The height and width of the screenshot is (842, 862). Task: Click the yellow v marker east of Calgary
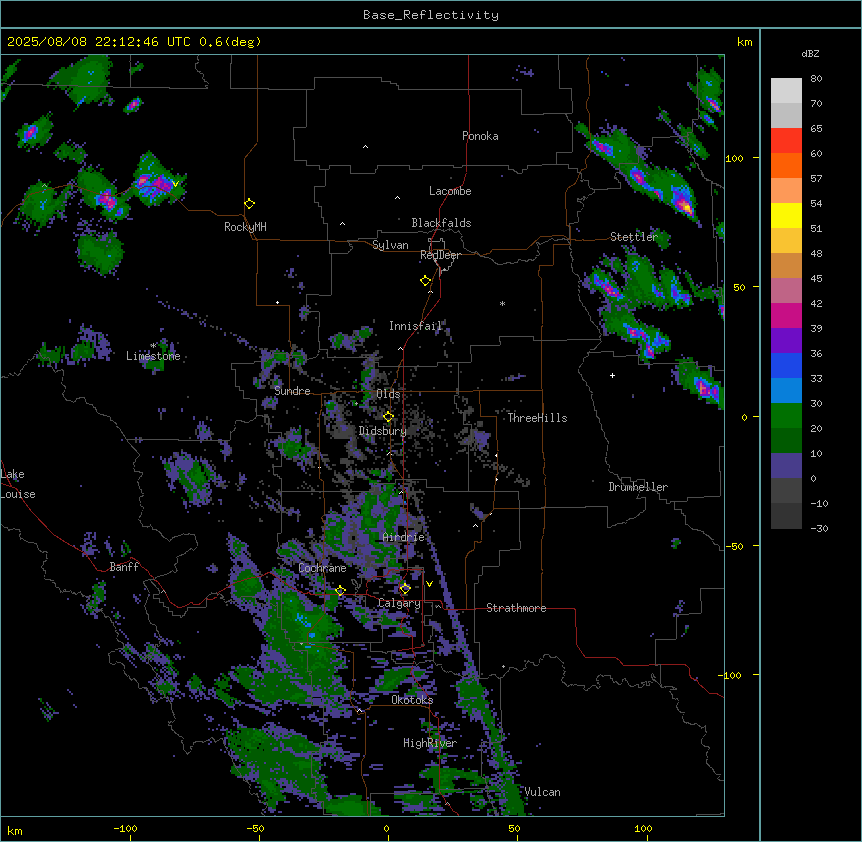point(429,584)
